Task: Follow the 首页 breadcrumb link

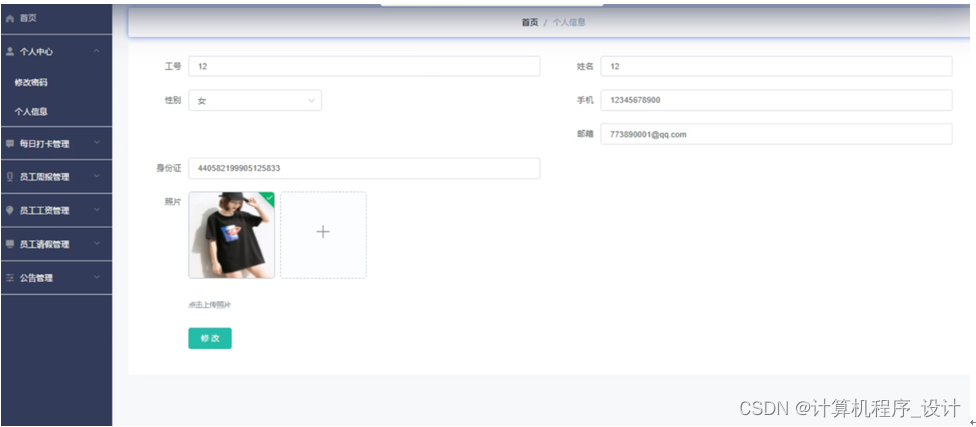Action: coord(530,22)
